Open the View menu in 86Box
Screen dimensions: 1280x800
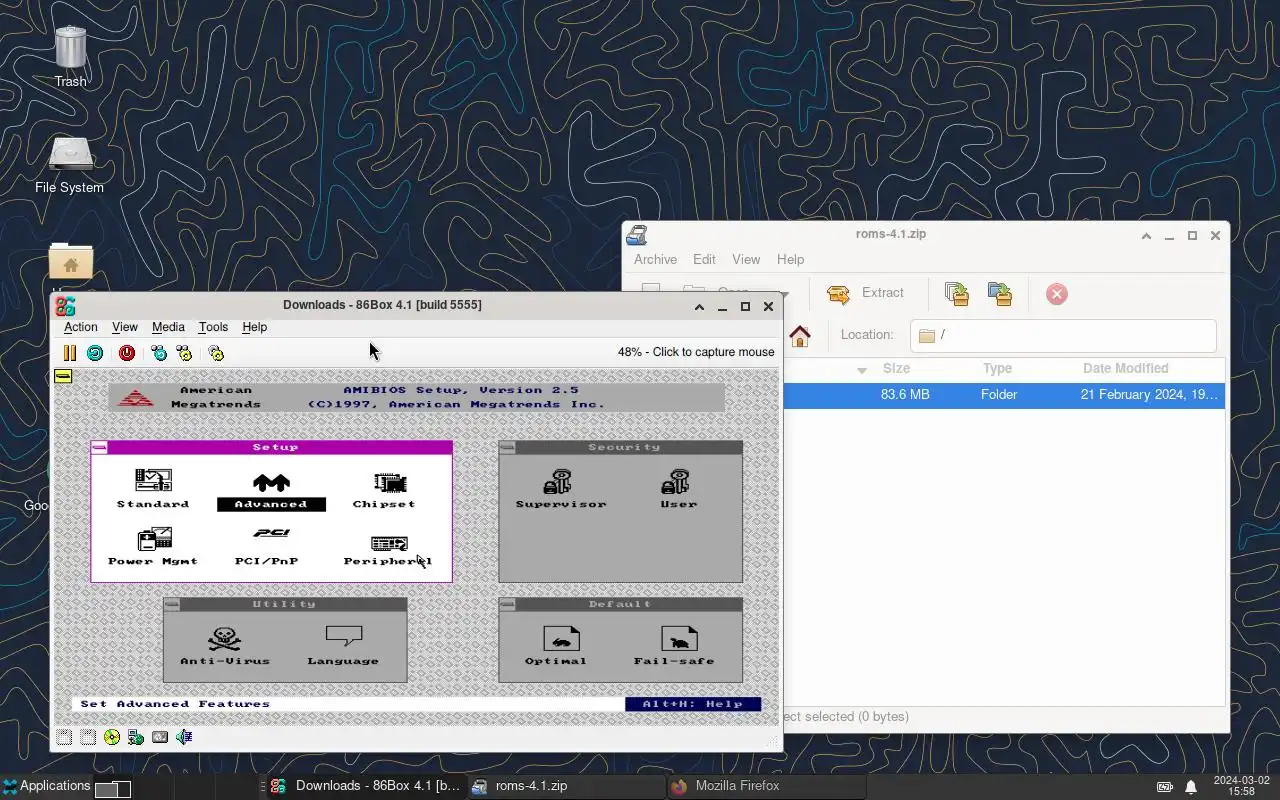click(x=125, y=327)
